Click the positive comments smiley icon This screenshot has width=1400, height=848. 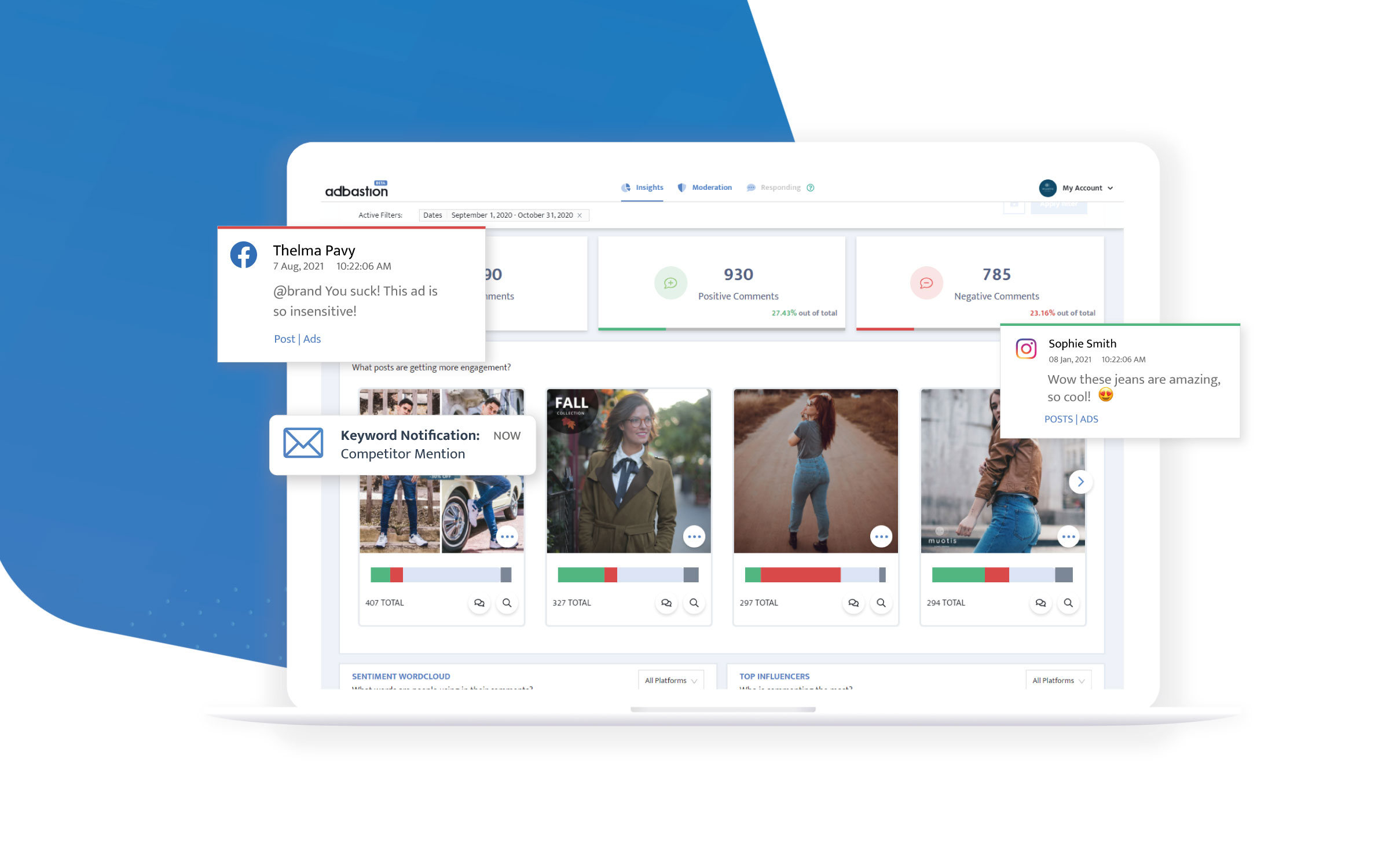pos(670,283)
